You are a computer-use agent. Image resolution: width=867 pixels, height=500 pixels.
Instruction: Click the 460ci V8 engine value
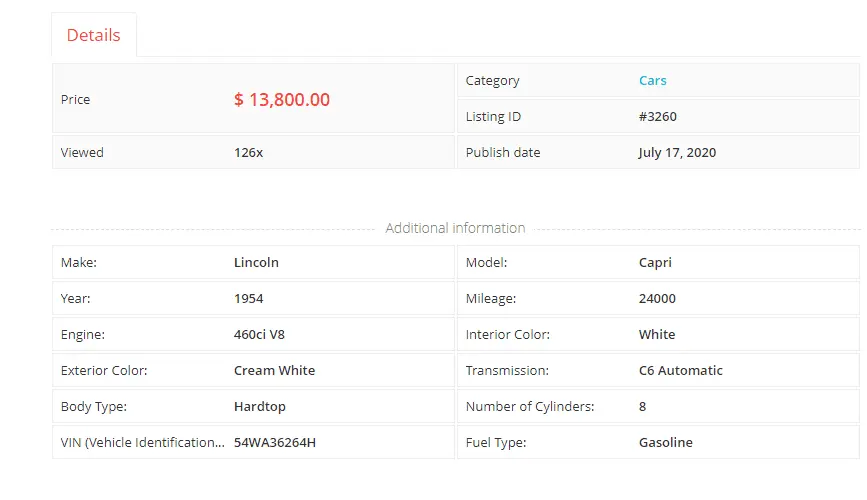point(259,335)
